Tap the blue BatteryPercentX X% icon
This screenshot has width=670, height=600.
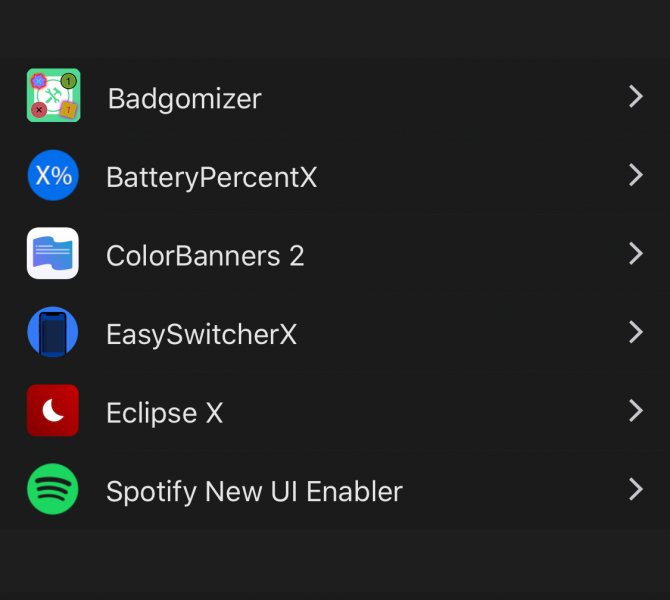(x=53, y=176)
